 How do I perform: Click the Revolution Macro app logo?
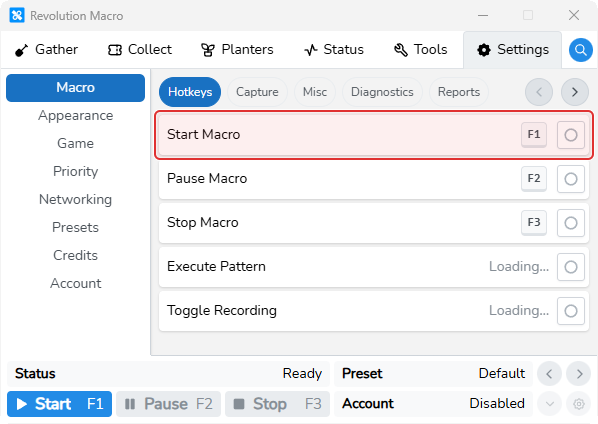(17, 16)
